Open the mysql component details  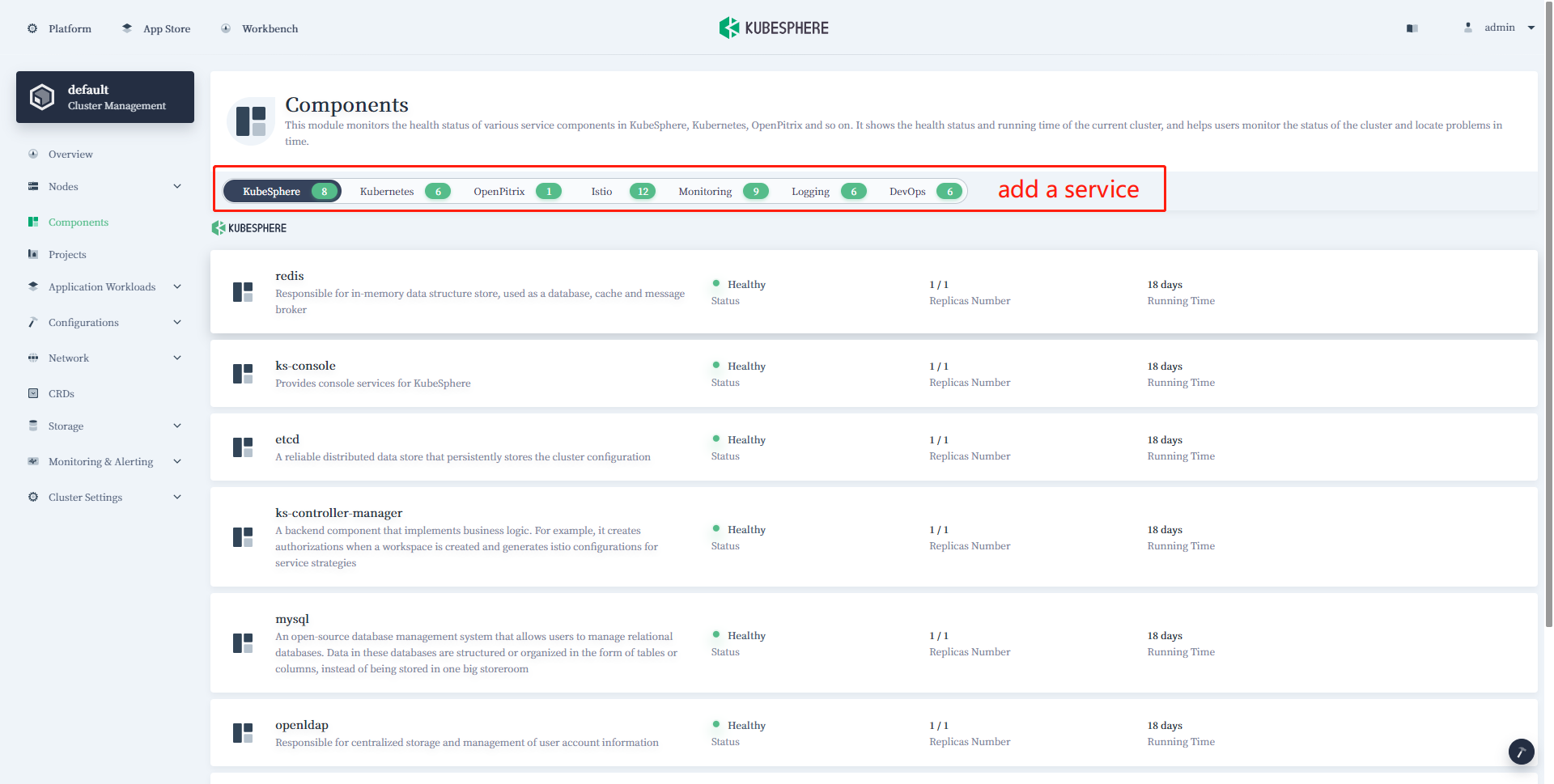click(292, 618)
